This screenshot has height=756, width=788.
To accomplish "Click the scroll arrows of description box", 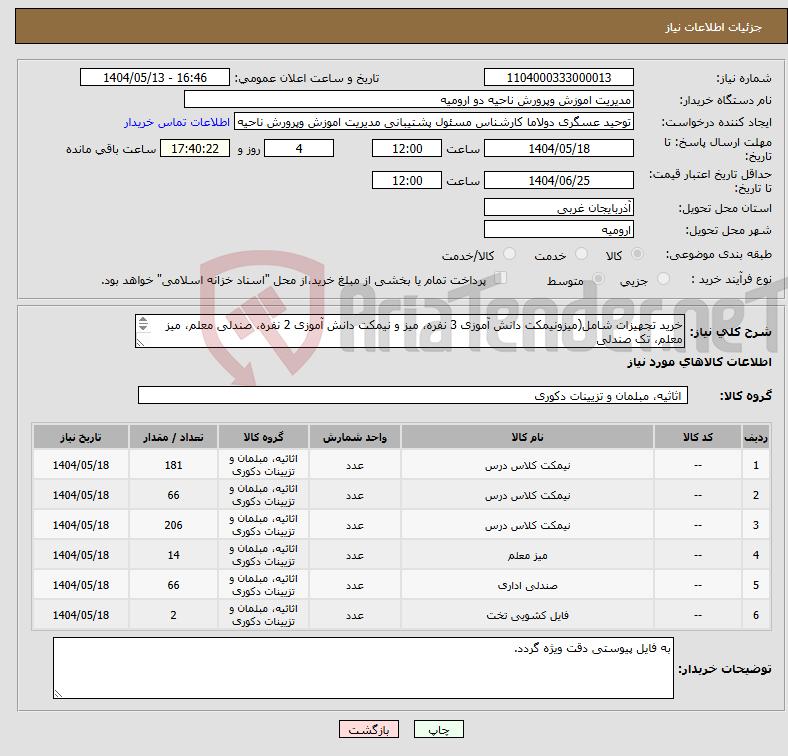I will click(x=143, y=323).
